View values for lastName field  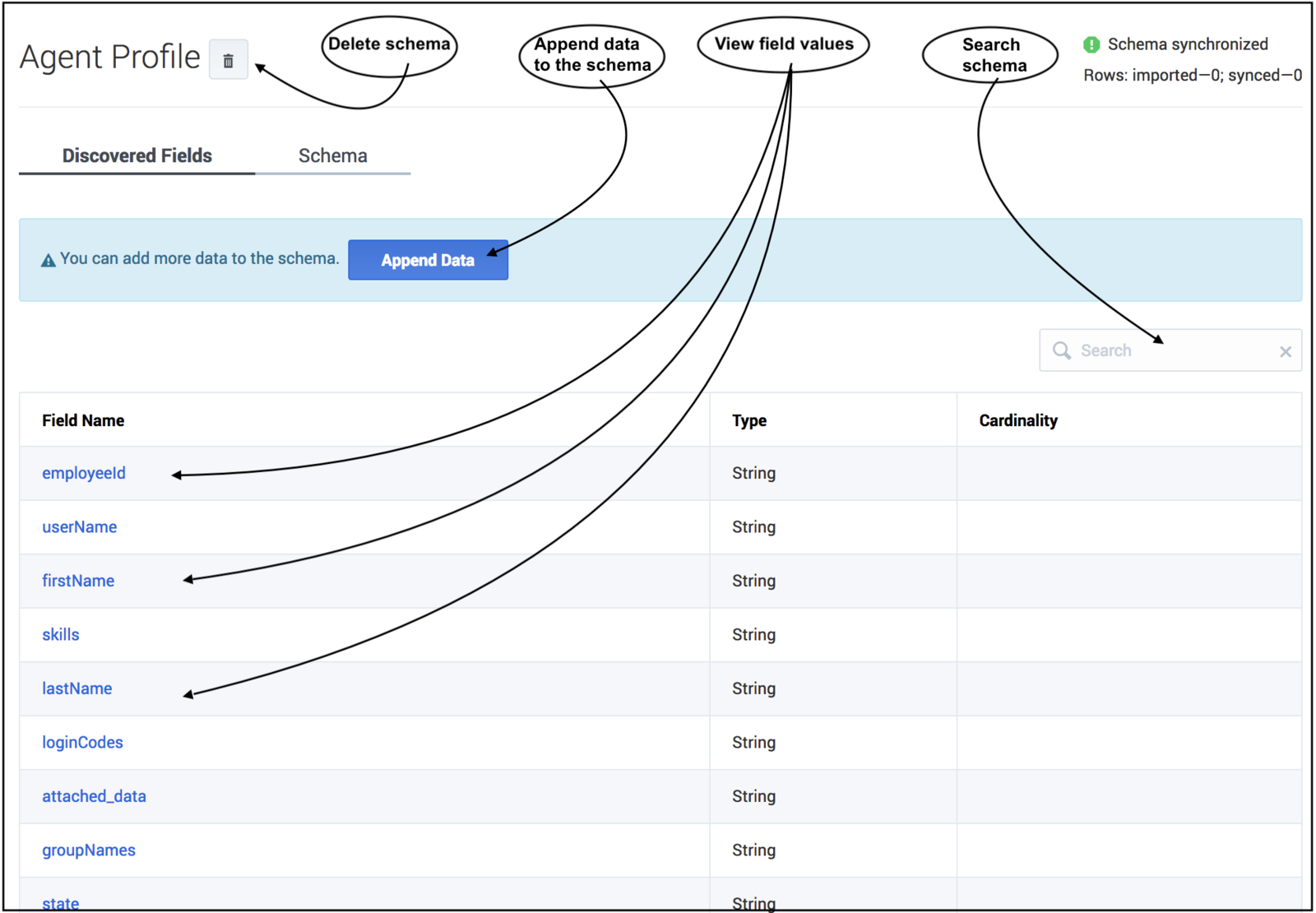click(77, 688)
